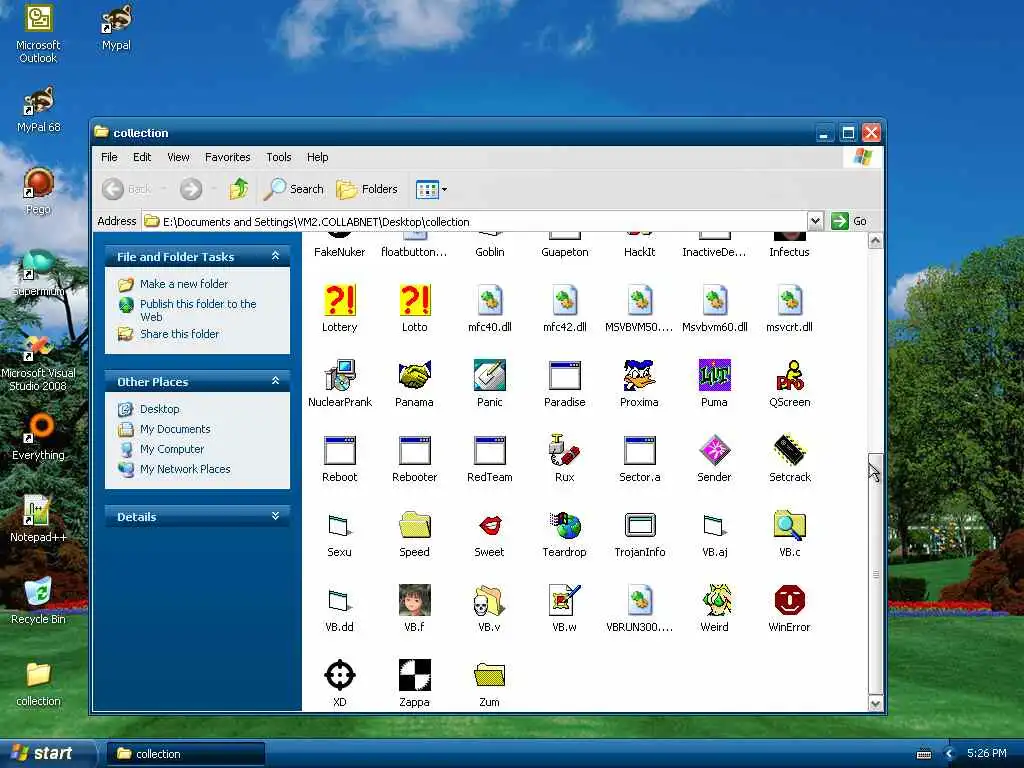Image resolution: width=1024 pixels, height=768 pixels.
Task: Select the VB.c magnifier icon
Action: 790,526
